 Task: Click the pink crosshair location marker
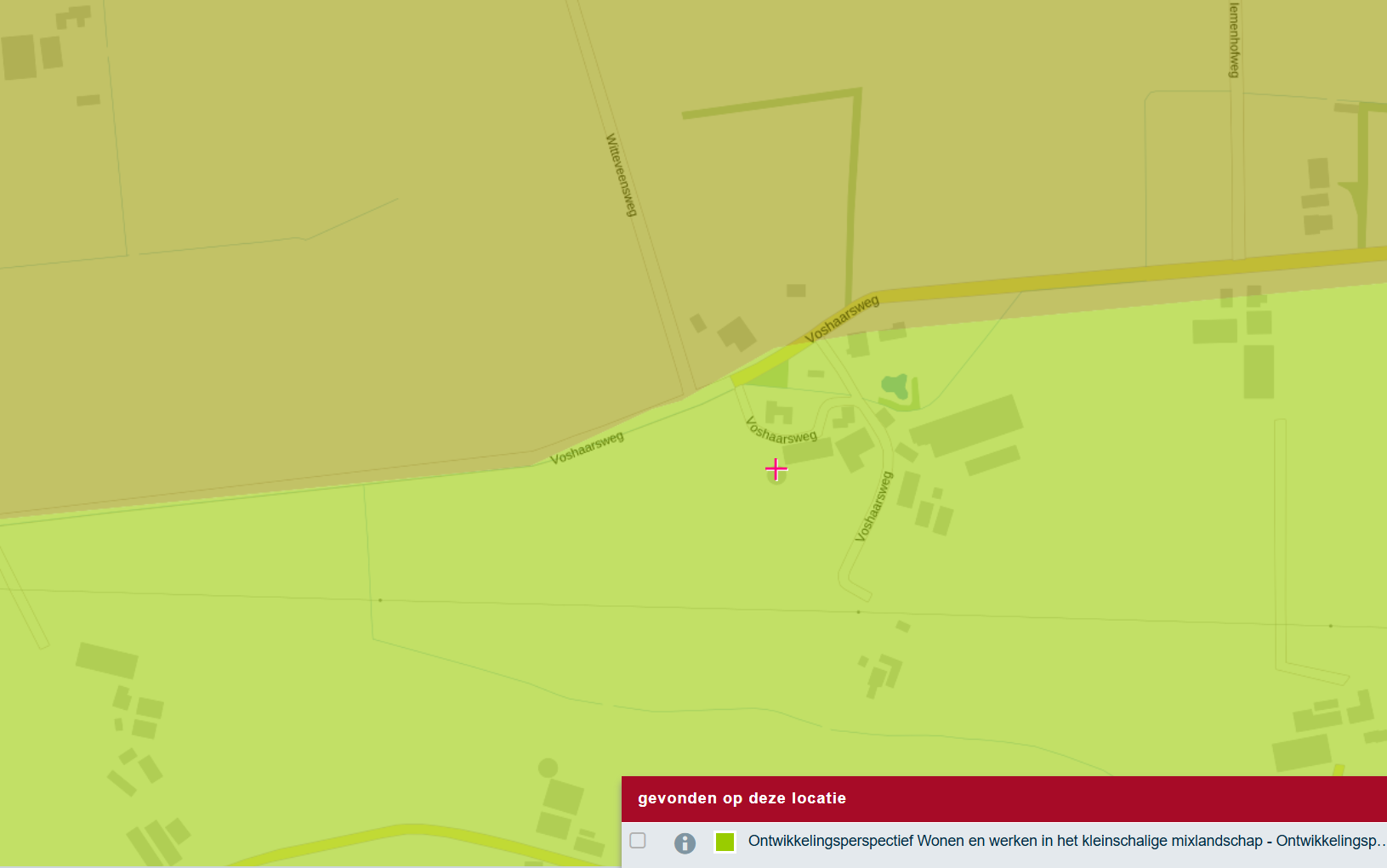coord(776,468)
